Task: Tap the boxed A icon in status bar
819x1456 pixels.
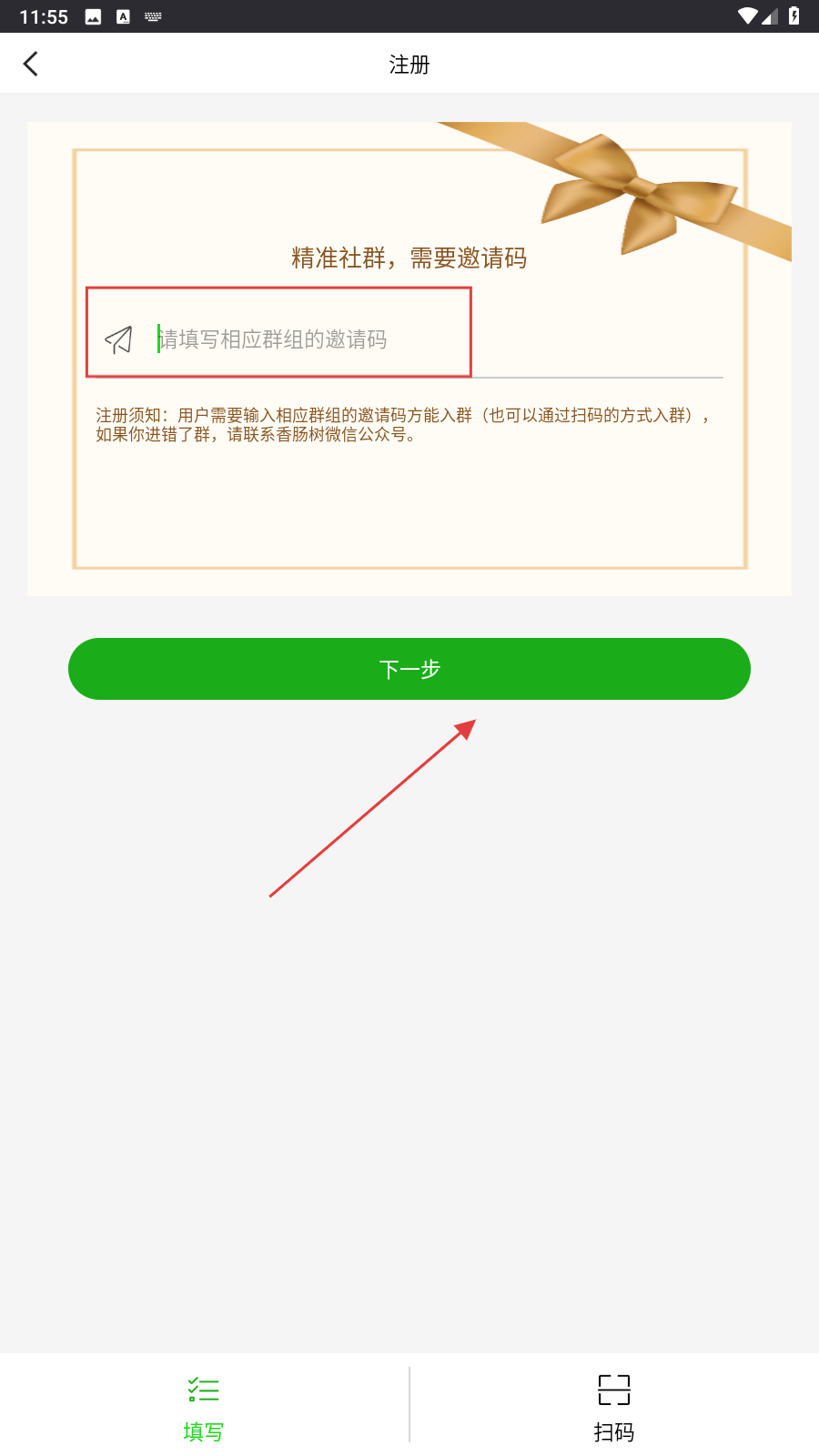Action: tap(123, 16)
